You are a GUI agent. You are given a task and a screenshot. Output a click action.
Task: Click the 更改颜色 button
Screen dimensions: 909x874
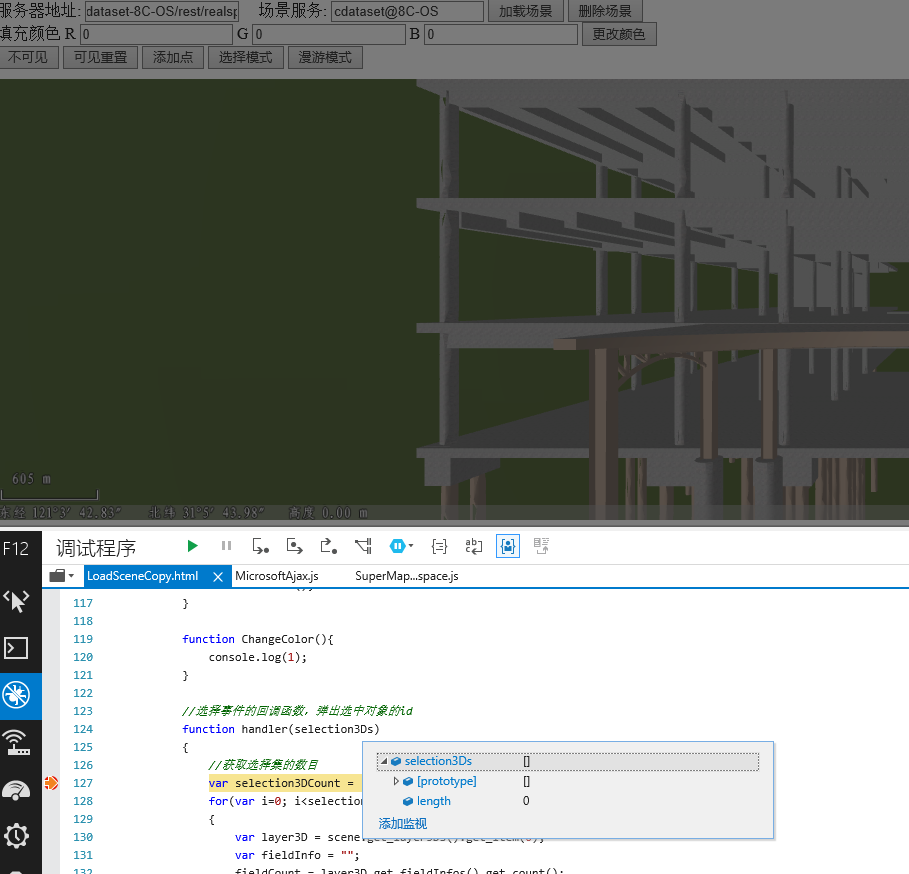pyautogui.click(x=619, y=34)
